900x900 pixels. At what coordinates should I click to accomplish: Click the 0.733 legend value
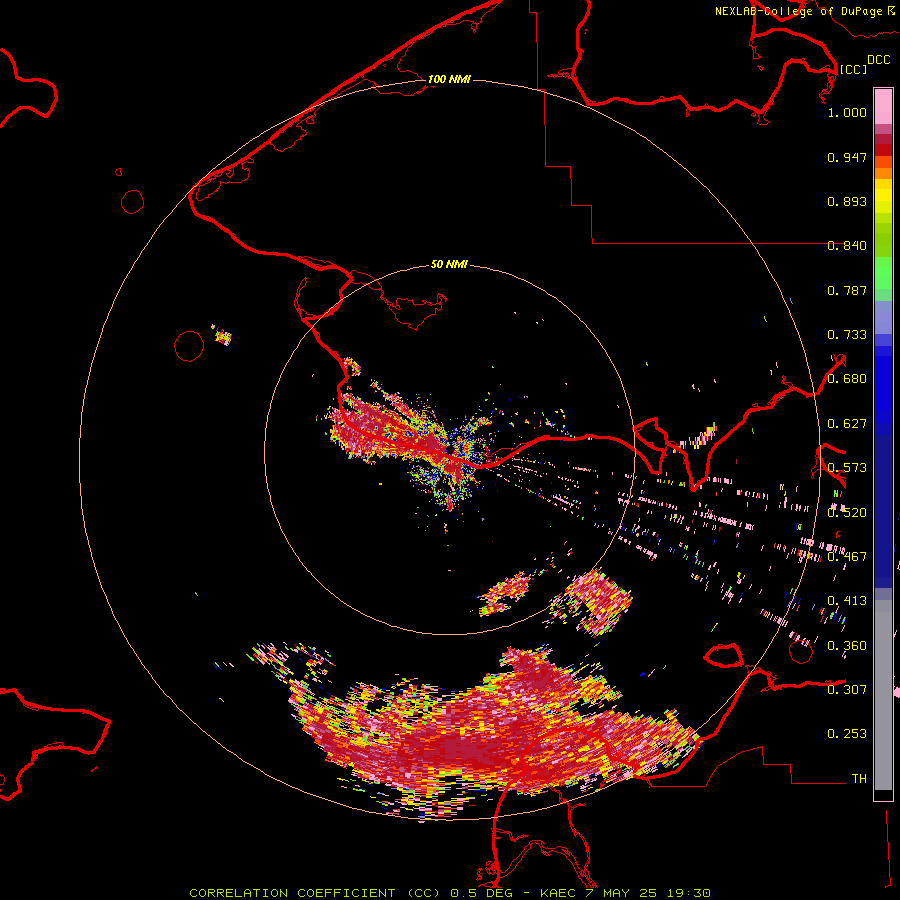pos(847,335)
